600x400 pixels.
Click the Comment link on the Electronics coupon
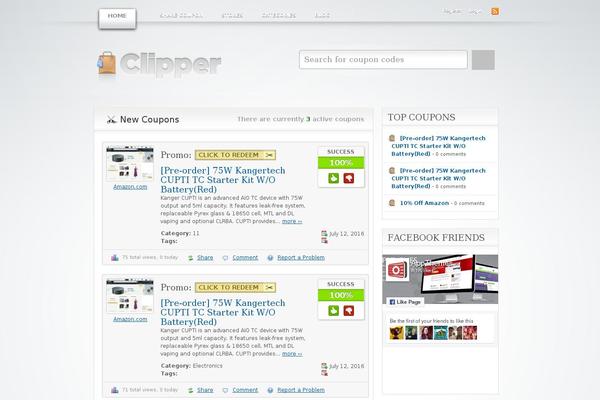point(245,390)
